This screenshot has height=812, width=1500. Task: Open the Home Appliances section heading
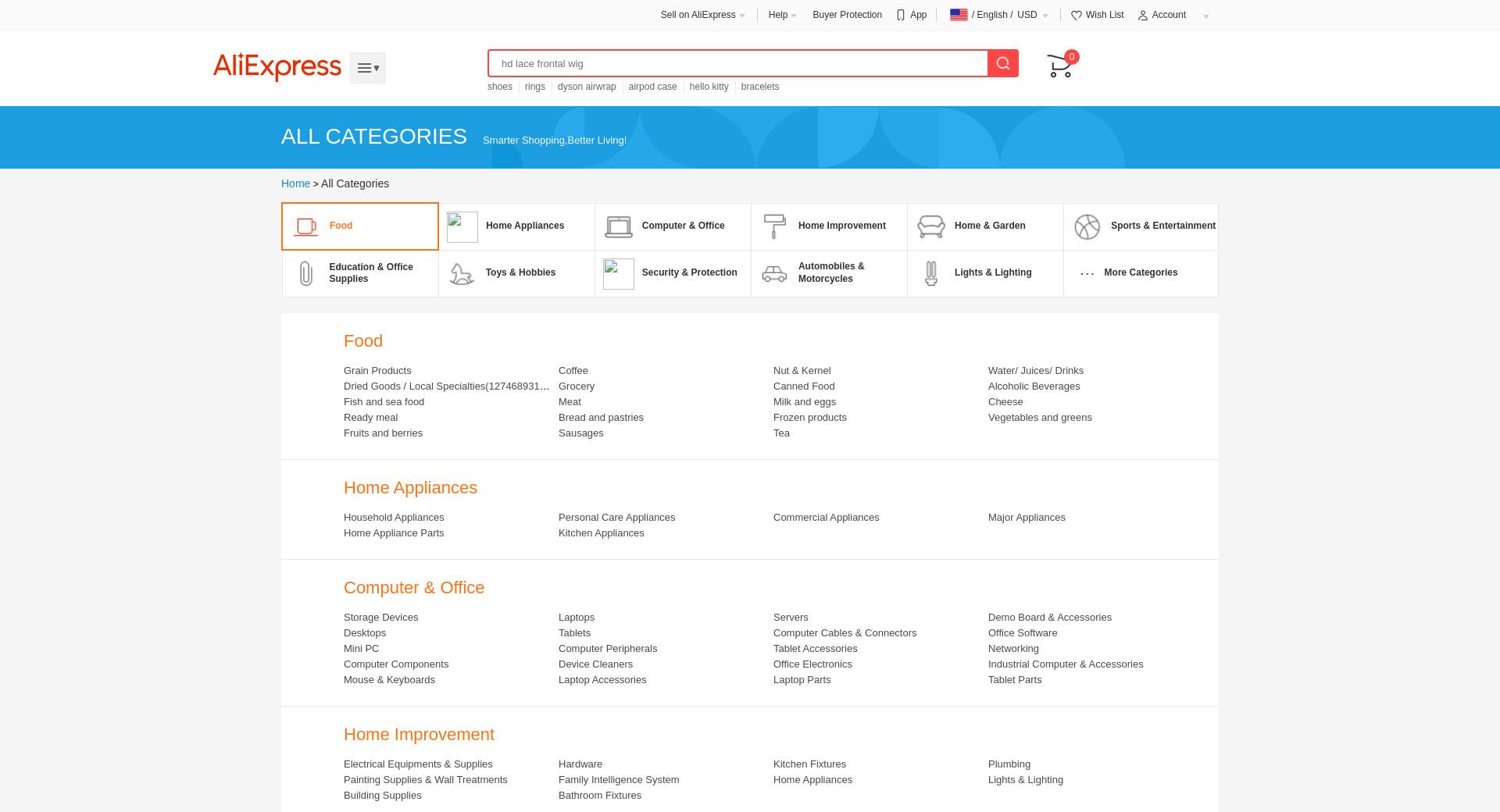410,488
